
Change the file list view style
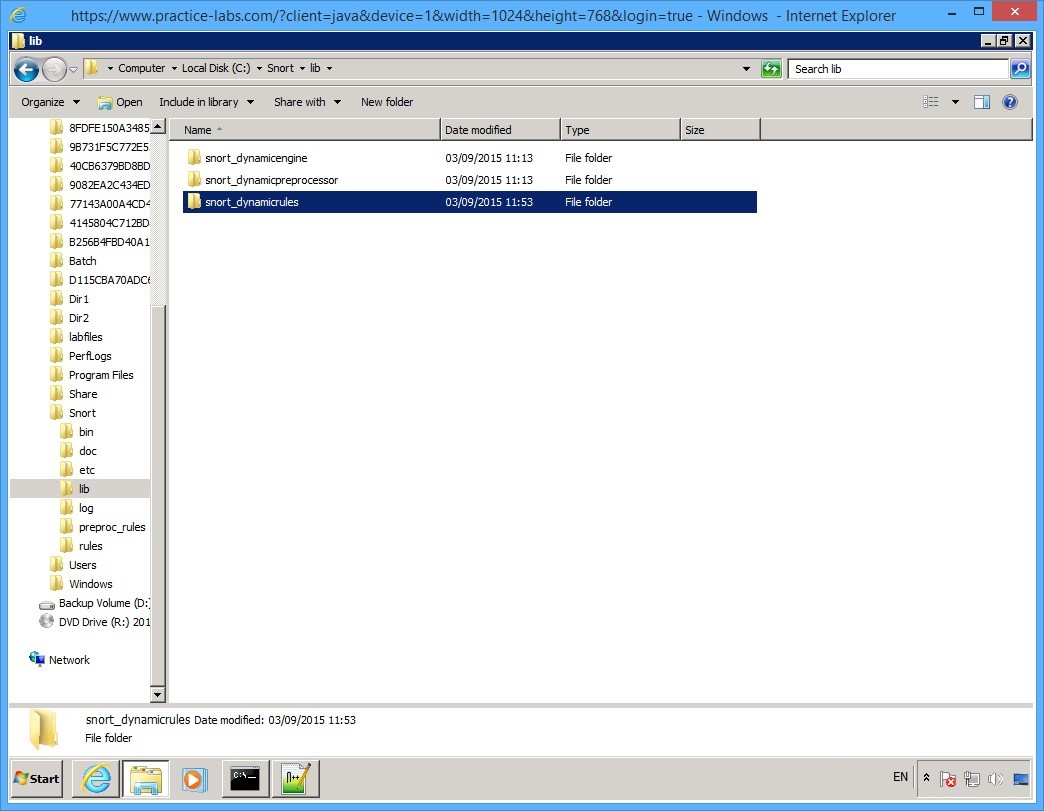coord(930,101)
